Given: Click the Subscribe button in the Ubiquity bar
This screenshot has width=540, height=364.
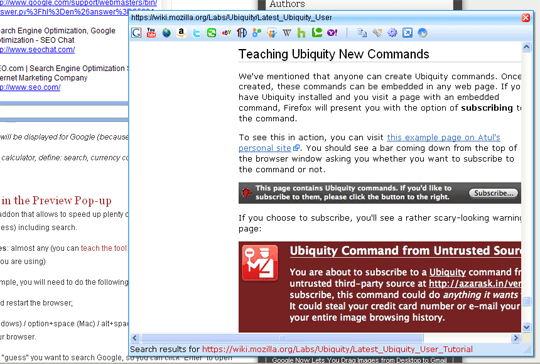Looking at the screenshot, I should click(x=493, y=193).
